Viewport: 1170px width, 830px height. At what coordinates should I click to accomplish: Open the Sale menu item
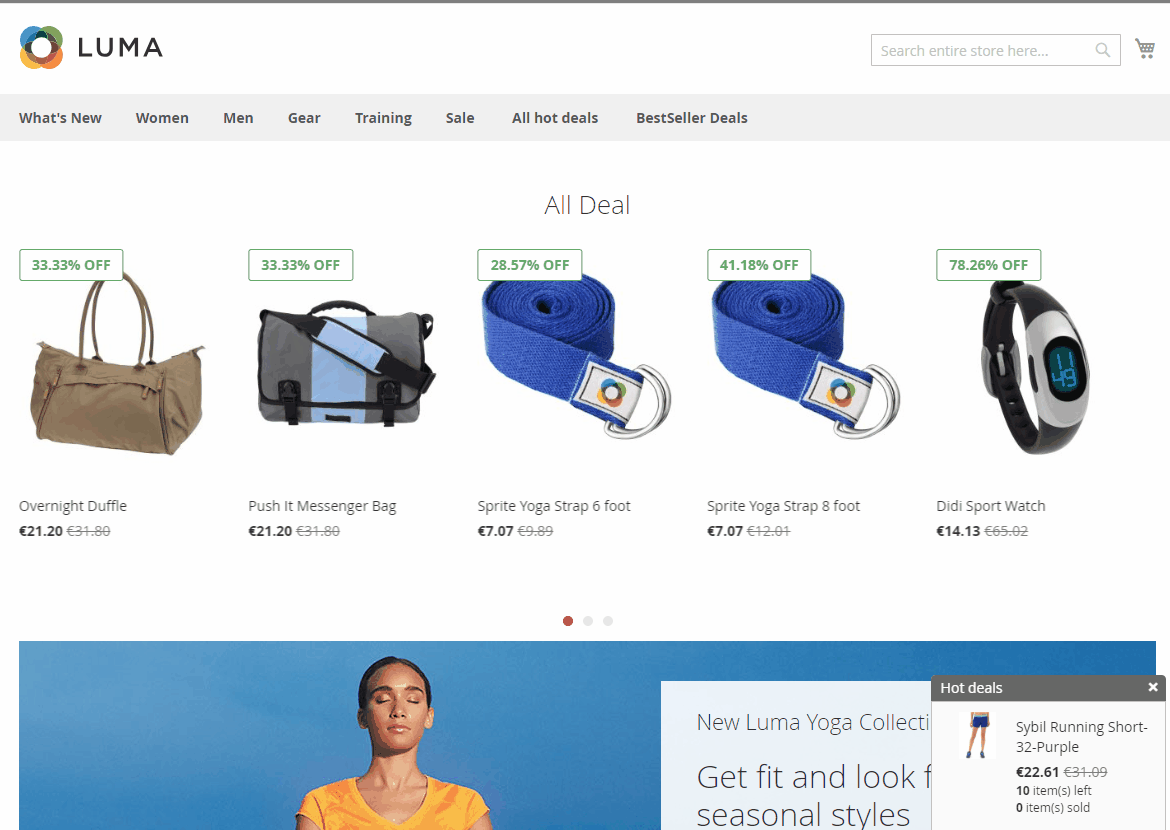460,118
